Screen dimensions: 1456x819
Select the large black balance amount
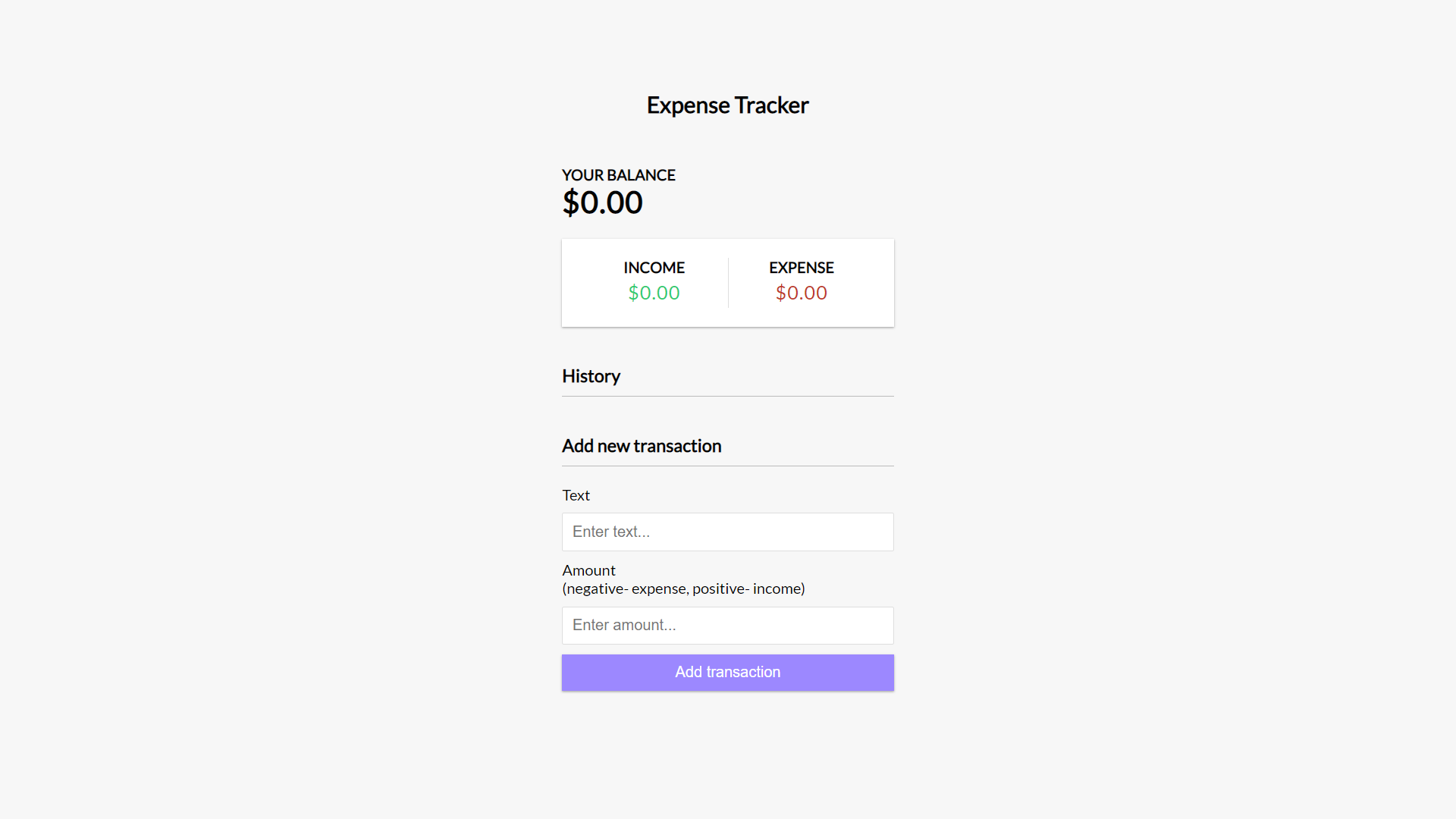pyautogui.click(x=603, y=202)
